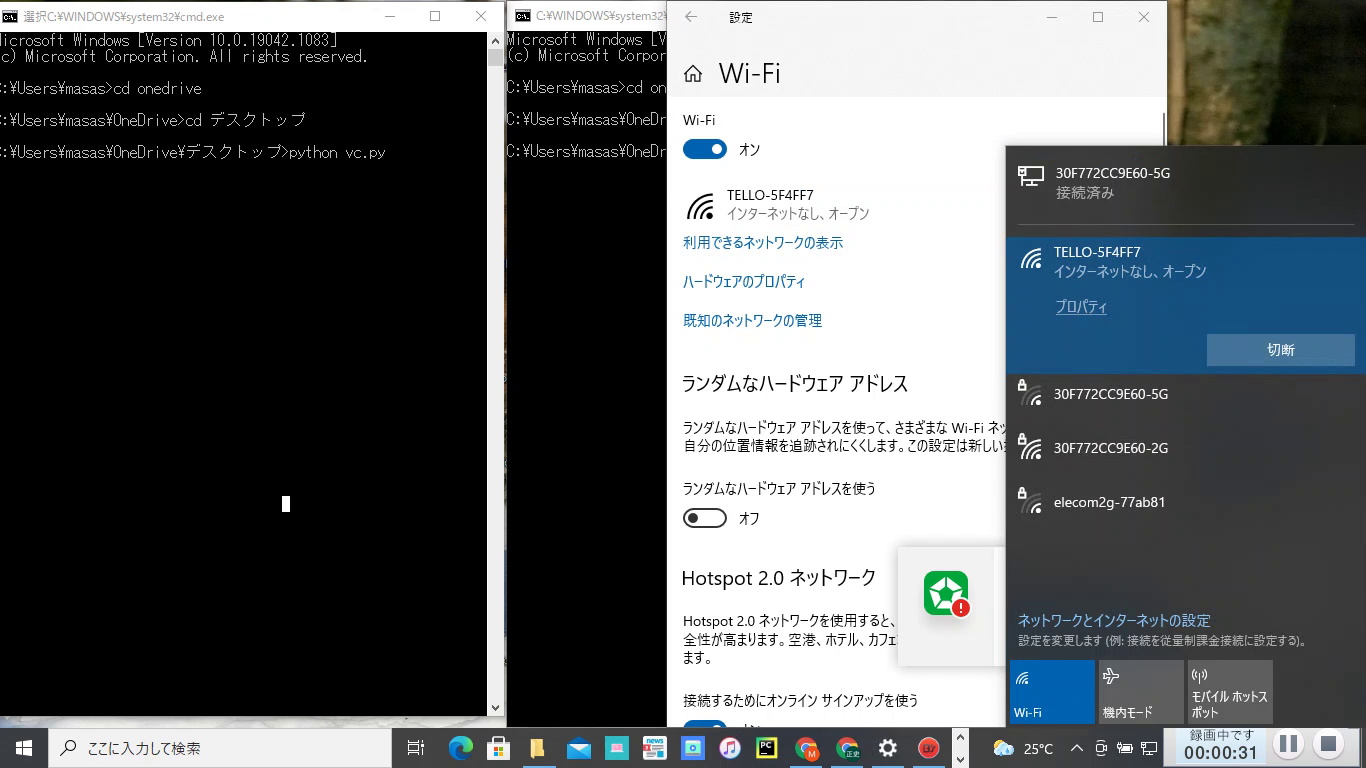Click the Settings home icon
Screen dimensions: 1366x768
click(692, 74)
